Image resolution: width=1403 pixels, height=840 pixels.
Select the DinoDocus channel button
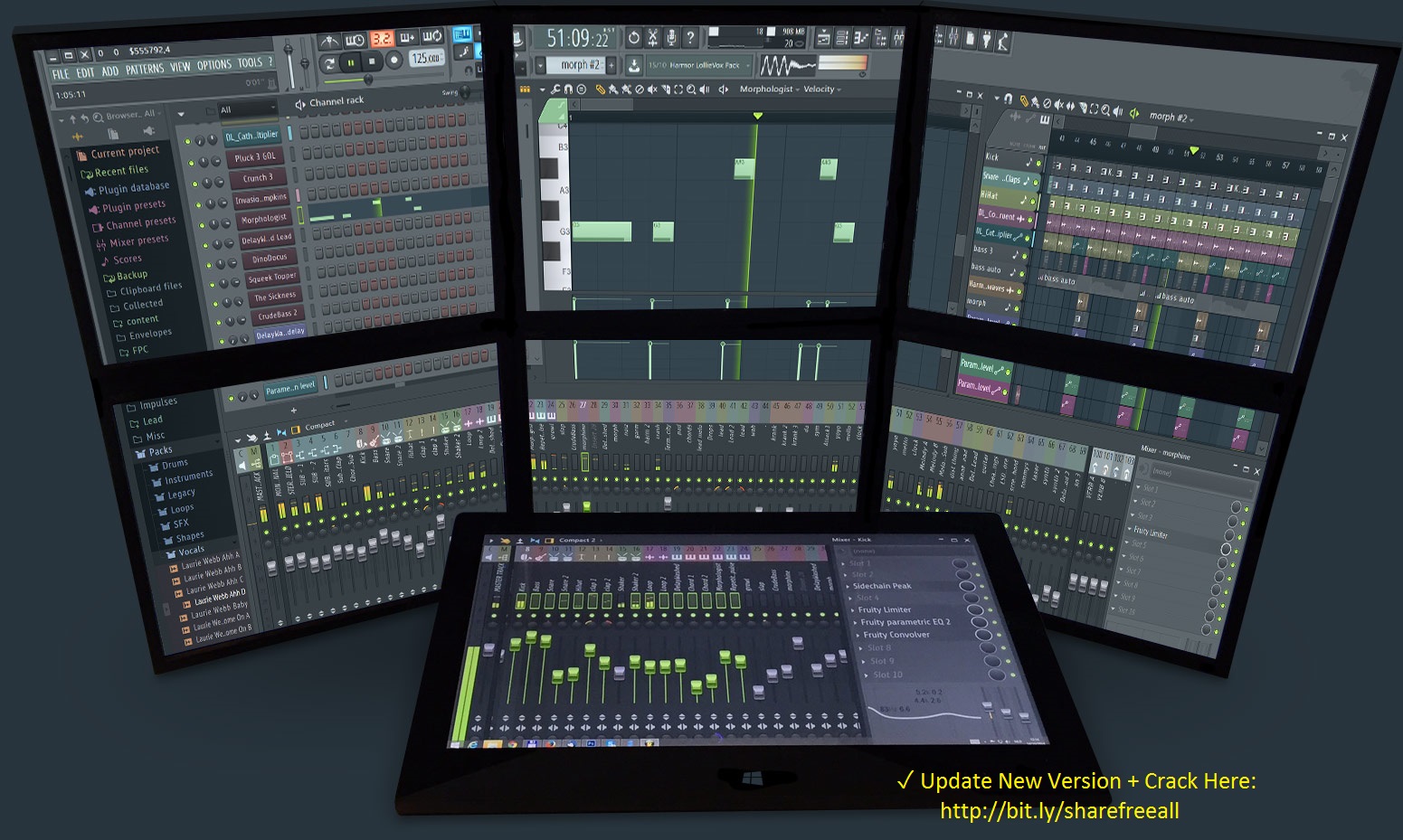pyautogui.click(x=270, y=258)
